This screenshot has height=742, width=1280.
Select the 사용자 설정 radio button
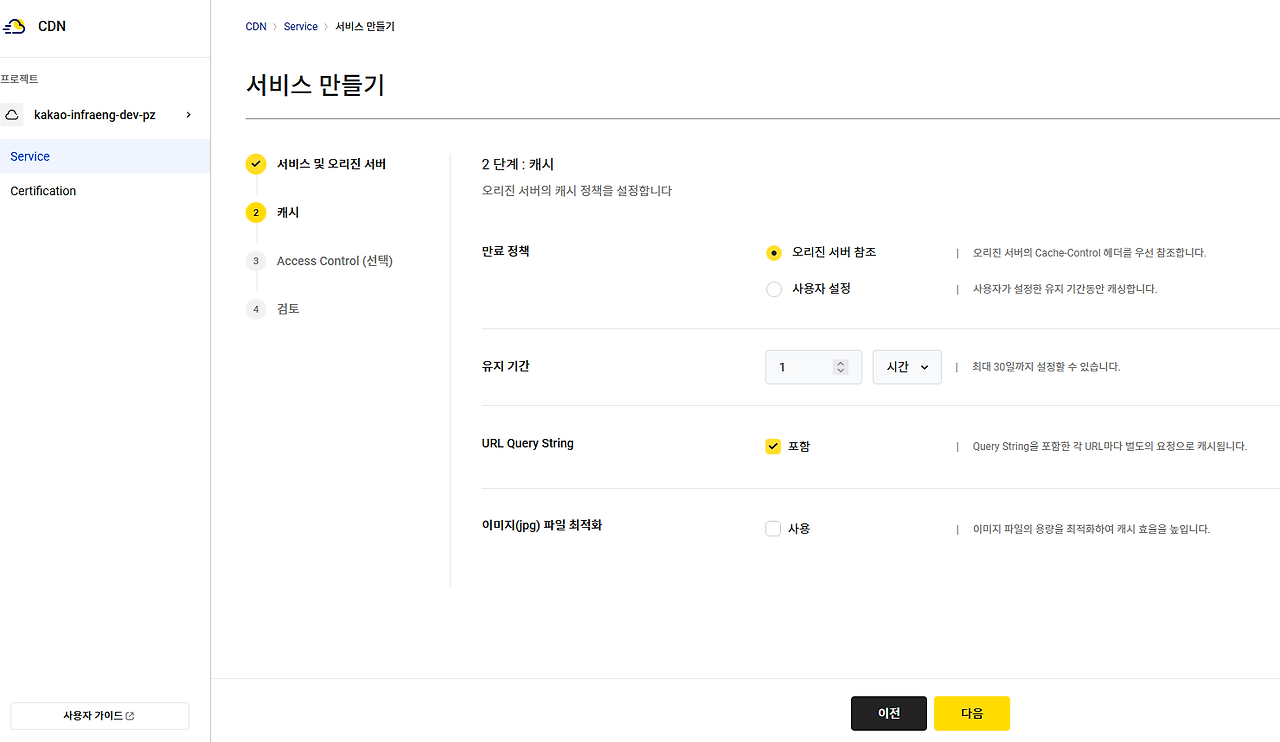(x=773, y=289)
